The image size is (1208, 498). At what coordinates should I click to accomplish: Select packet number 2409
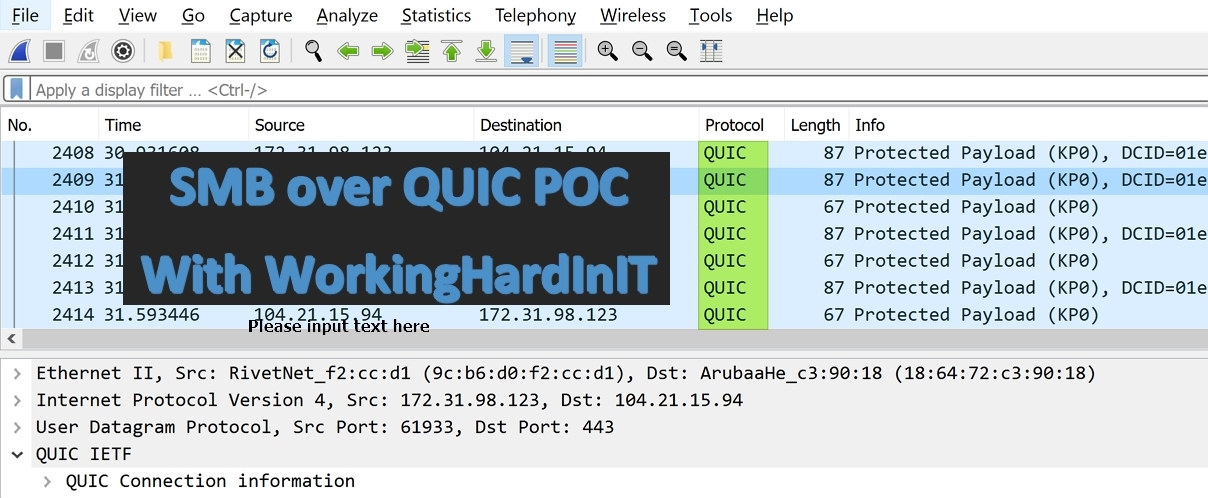[x=604, y=180]
